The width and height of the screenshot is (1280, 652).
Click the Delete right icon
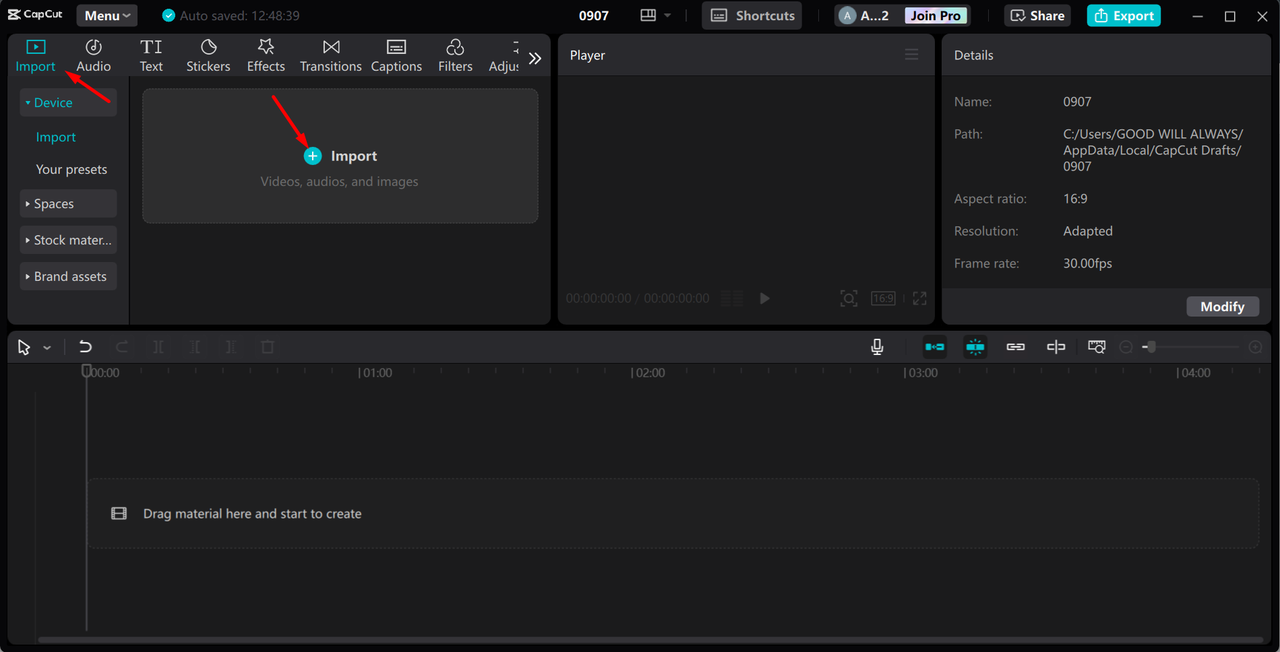(x=231, y=347)
